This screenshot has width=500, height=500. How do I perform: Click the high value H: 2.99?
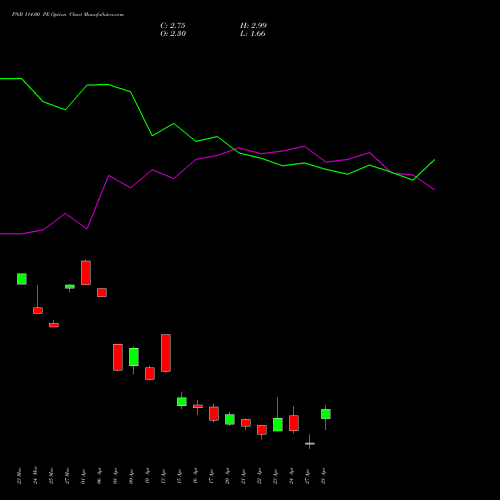coord(253,26)
